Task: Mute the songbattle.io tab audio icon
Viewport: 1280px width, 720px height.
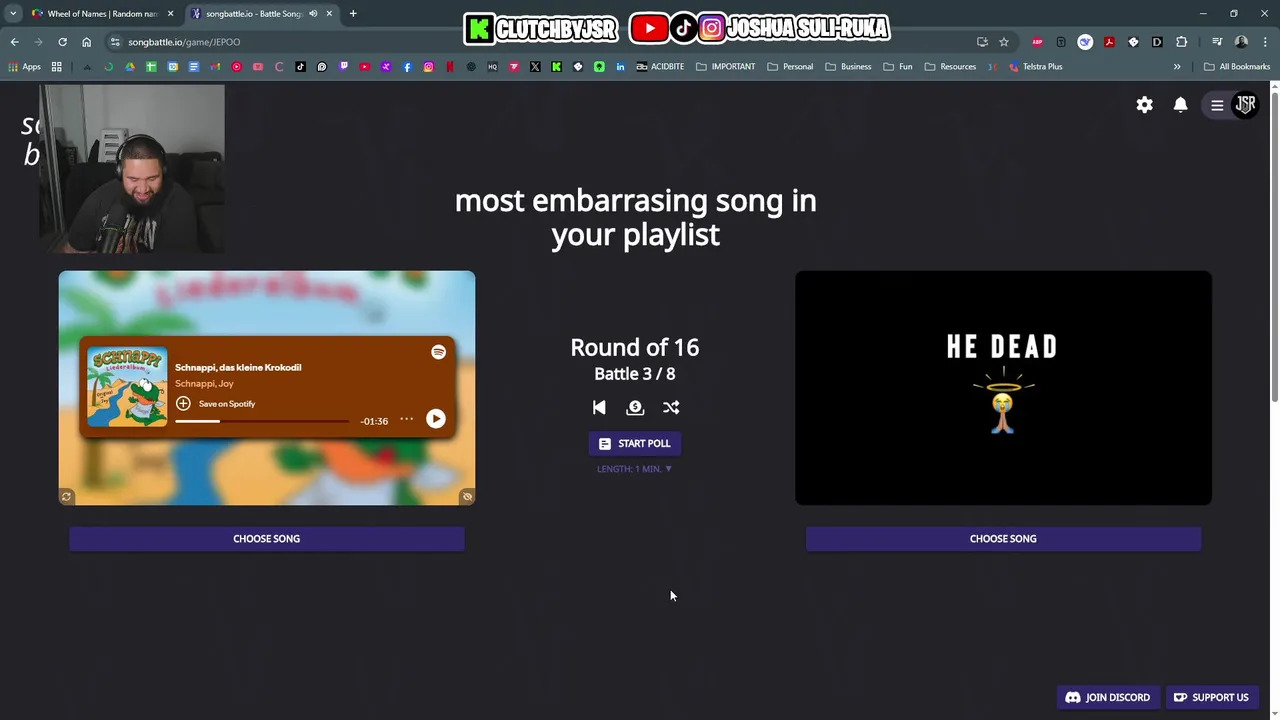Action: coord(312,14)
